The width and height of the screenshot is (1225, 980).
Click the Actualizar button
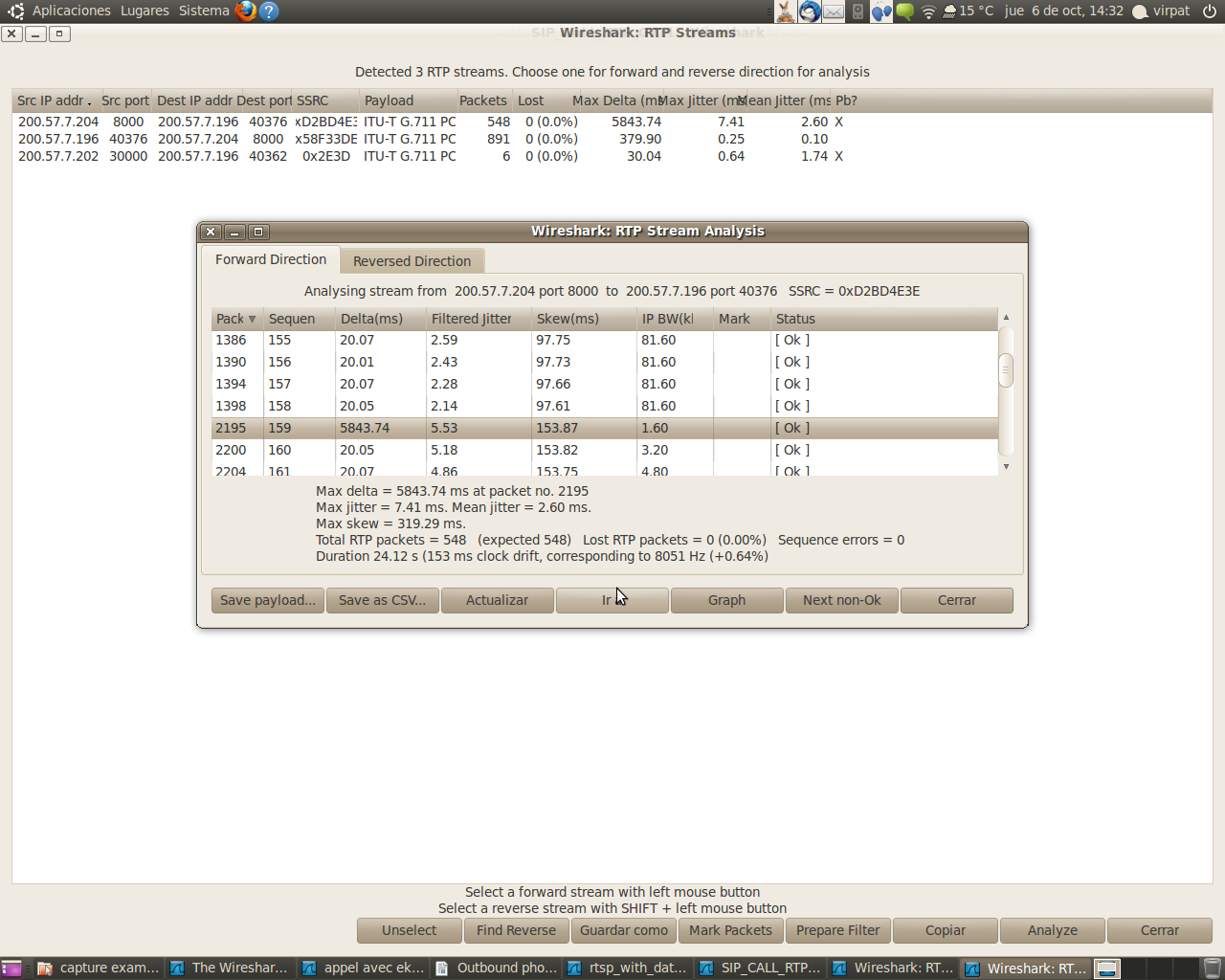[x=497, y=600]
